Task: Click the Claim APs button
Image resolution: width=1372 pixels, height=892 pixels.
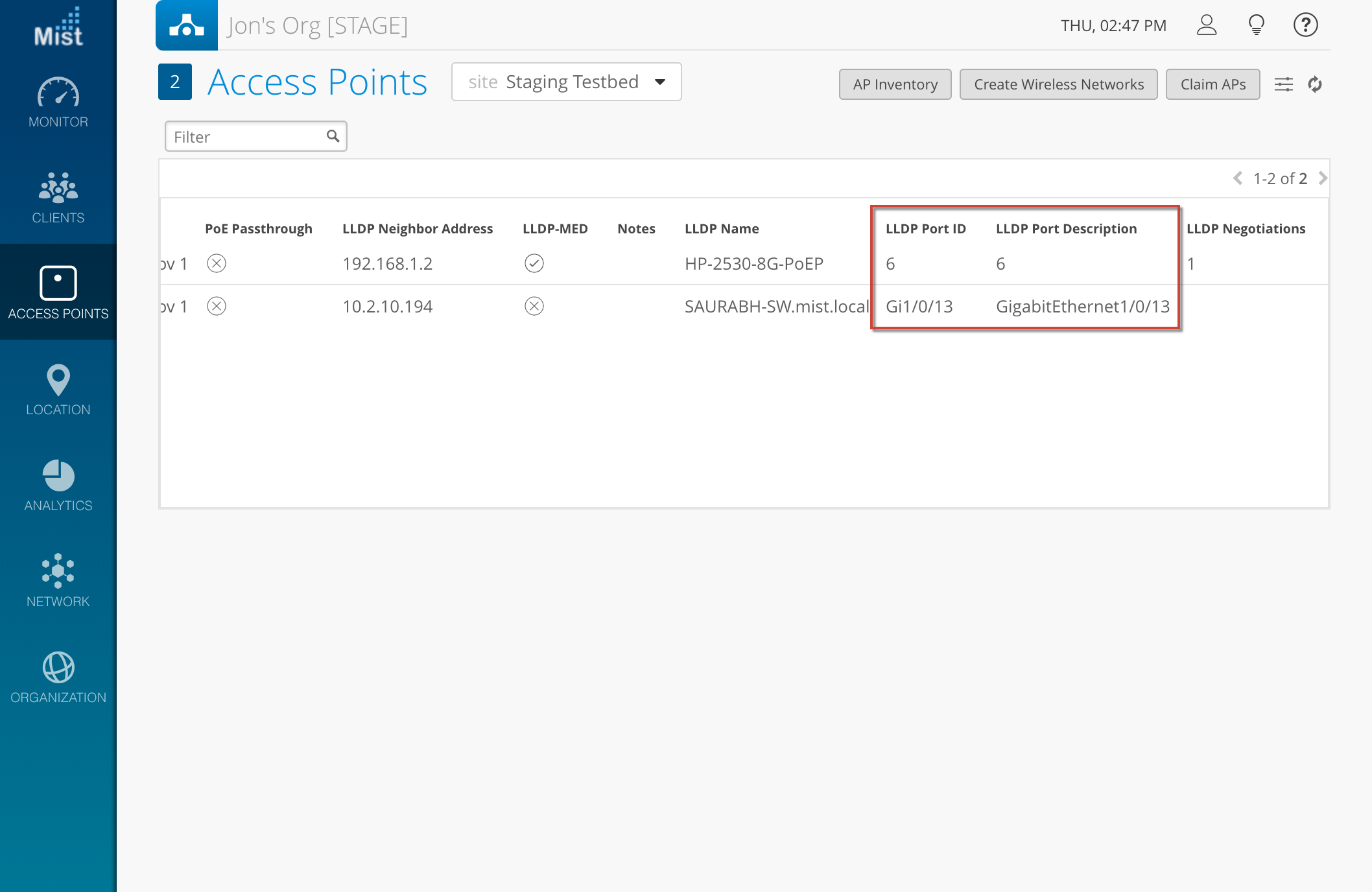Action: pos(1212,84)
